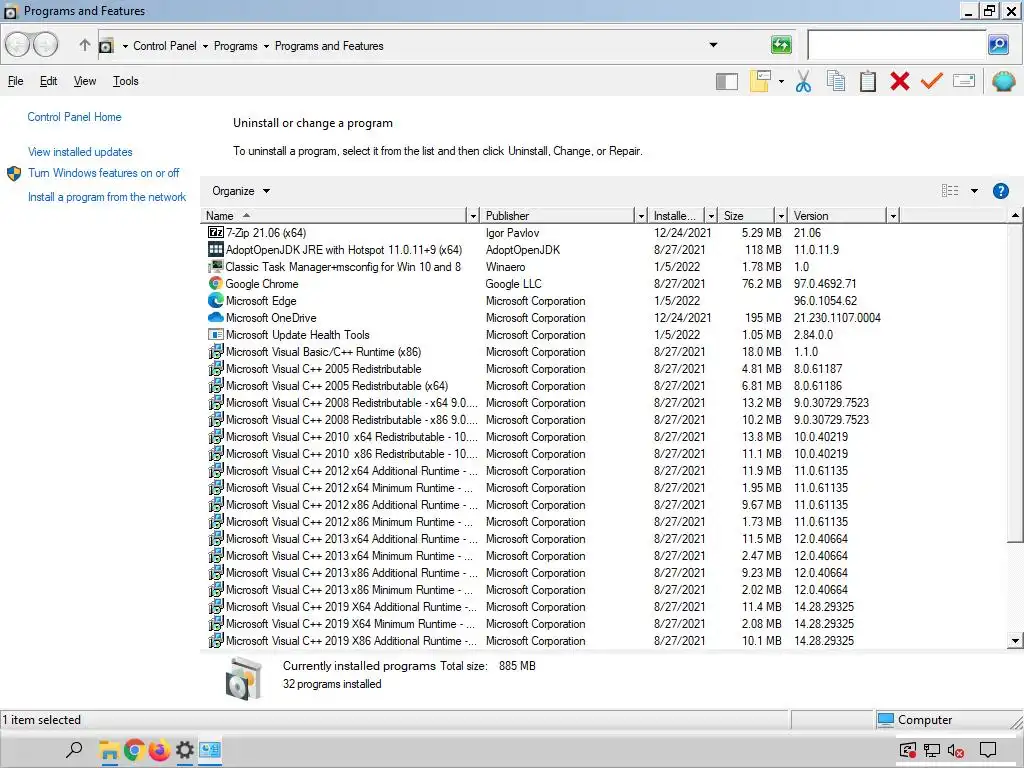Click the red X Delete icon
Viewport: 1024px width, 768px height.
(x=900, y=81)
